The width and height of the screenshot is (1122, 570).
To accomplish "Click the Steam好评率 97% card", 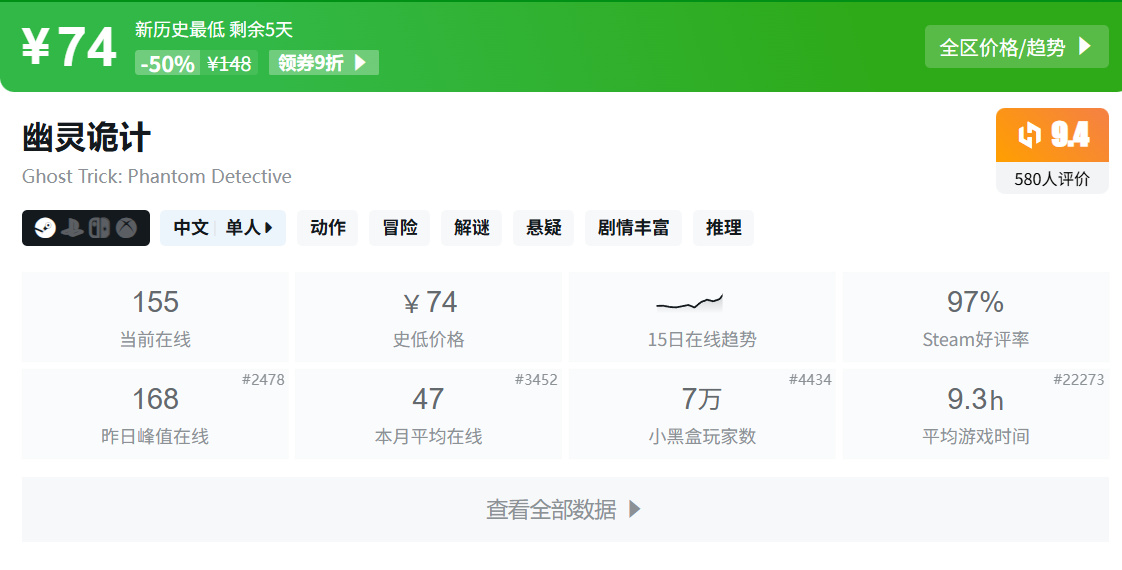I will [975, 317].
